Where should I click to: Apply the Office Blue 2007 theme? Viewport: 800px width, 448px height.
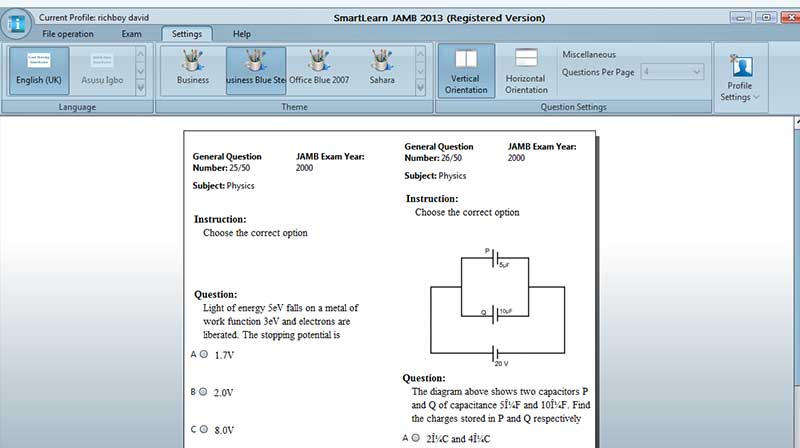point(319,71)
